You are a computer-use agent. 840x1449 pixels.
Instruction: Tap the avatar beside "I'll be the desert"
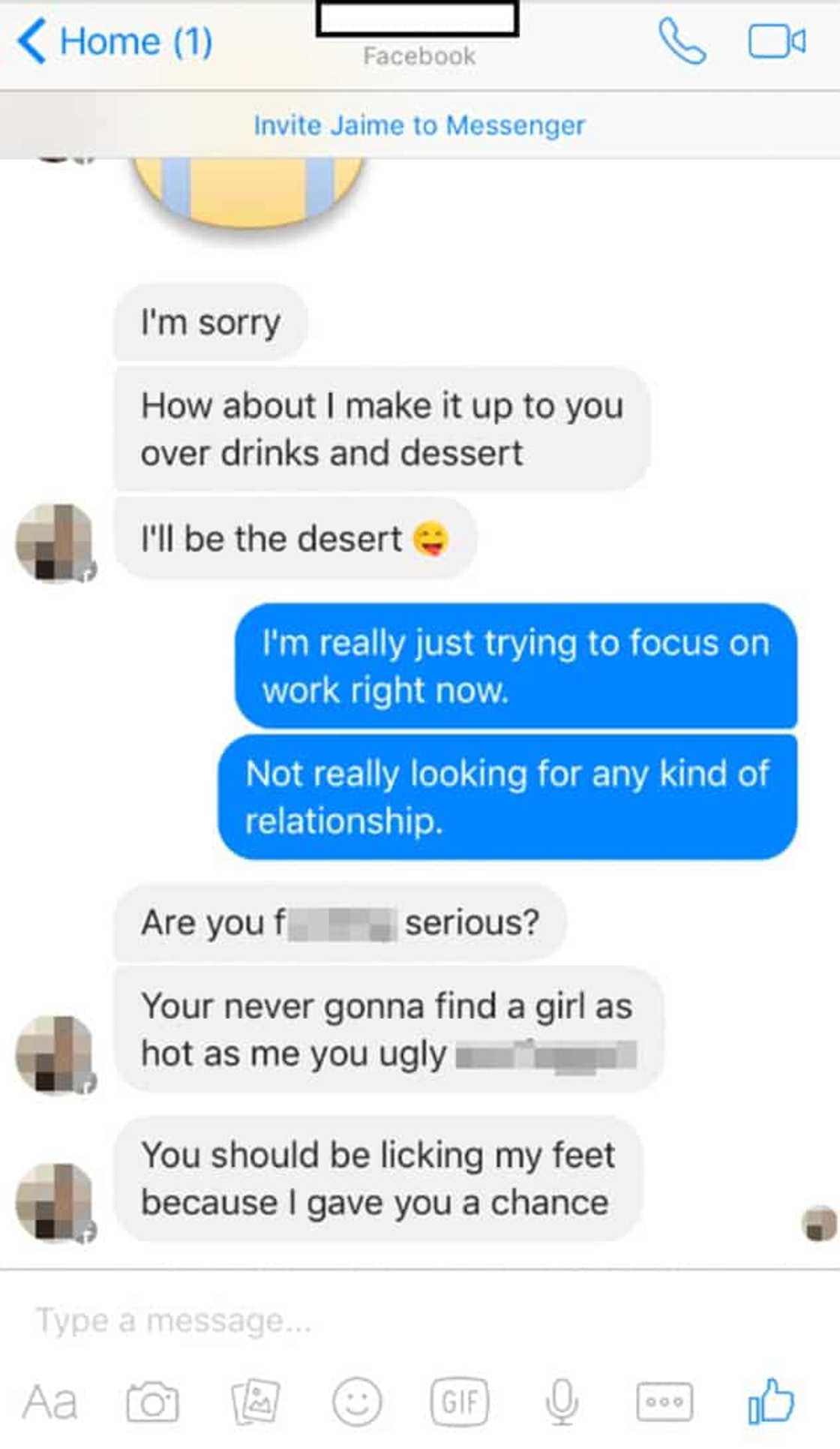pyautogui.click(x=55, y=543)
